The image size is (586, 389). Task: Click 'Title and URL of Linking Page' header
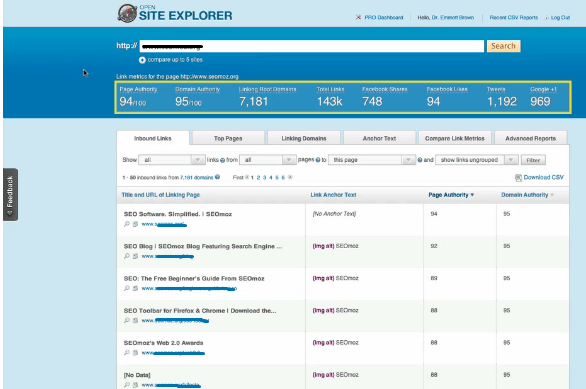[x=161, y=195]
